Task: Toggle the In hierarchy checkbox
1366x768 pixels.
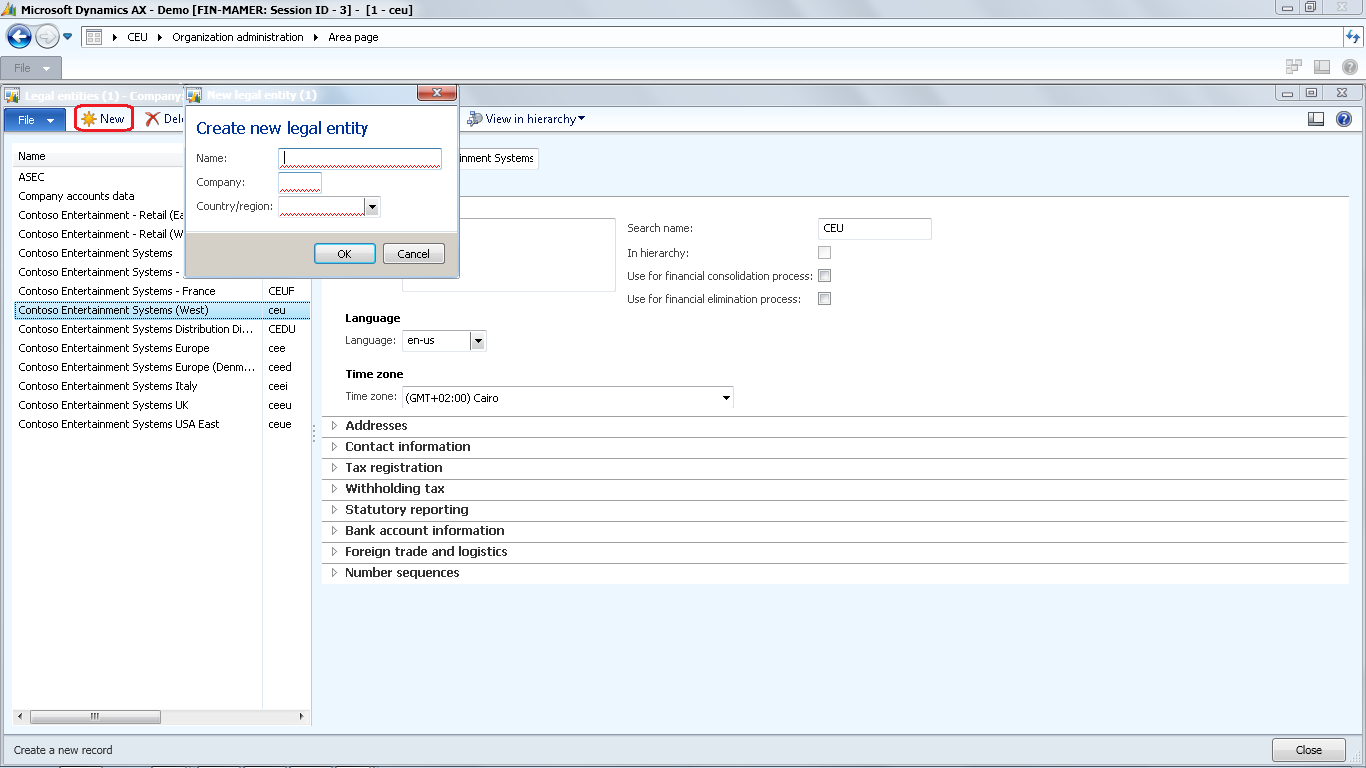Action: click(825, 253)
